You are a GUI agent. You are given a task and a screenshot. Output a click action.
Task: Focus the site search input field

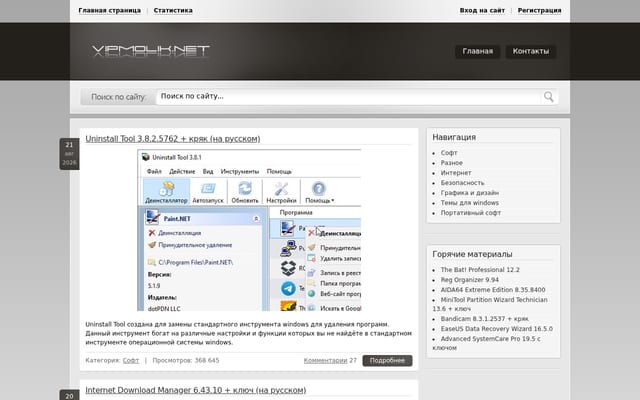[x=349, y=97]
